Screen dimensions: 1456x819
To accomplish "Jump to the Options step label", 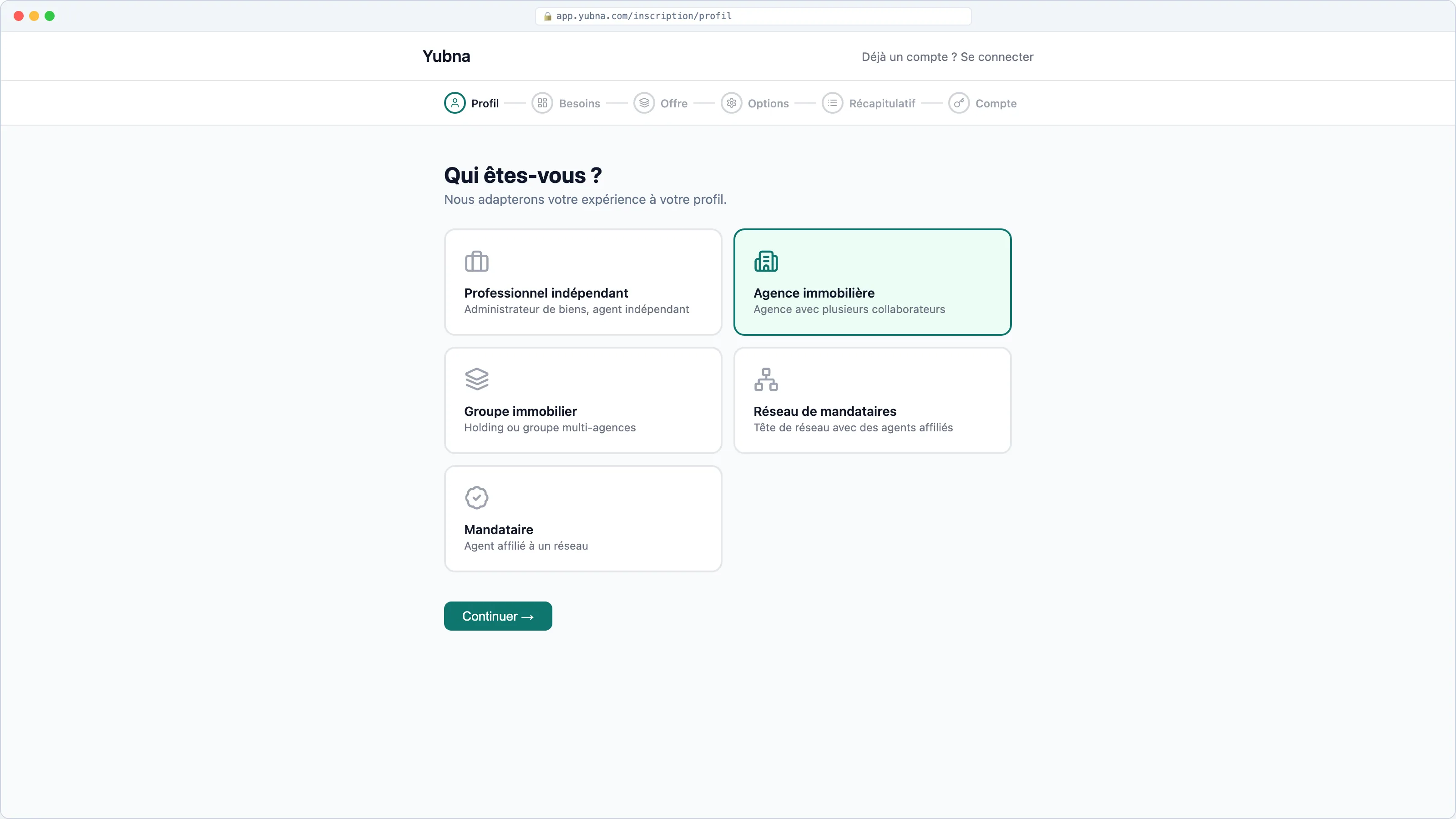I will [768, 103].
